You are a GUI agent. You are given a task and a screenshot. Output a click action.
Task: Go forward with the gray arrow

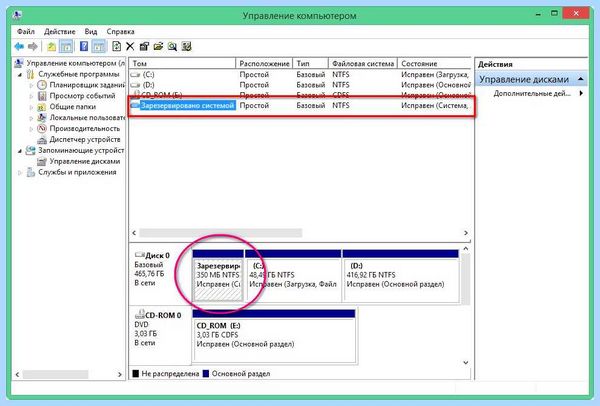point(33,47)
